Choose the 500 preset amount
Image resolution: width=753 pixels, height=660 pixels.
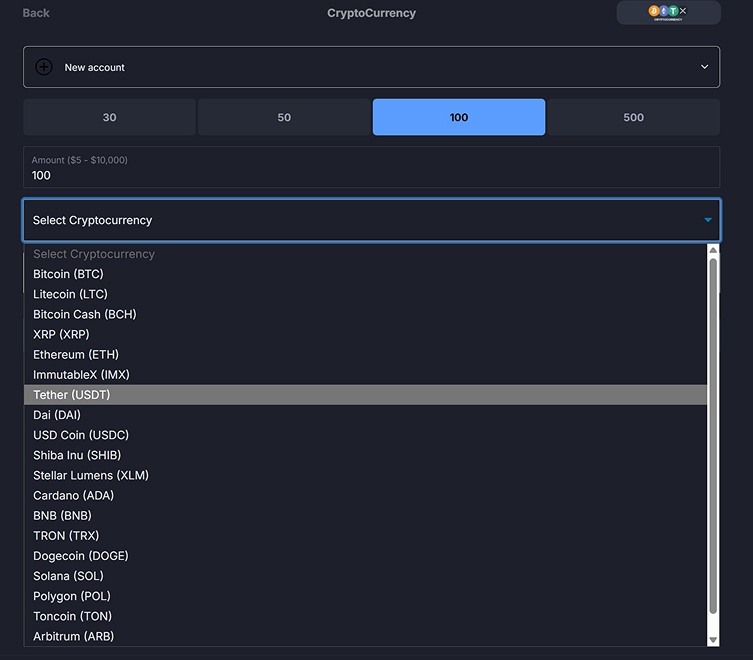pos(633,117)
